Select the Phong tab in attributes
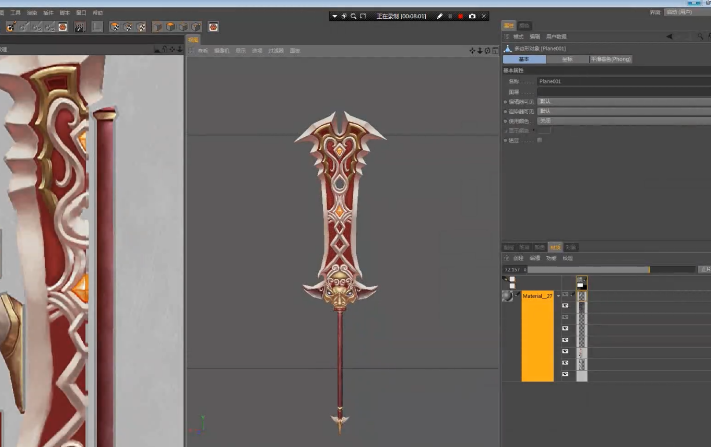 (611, 59)
